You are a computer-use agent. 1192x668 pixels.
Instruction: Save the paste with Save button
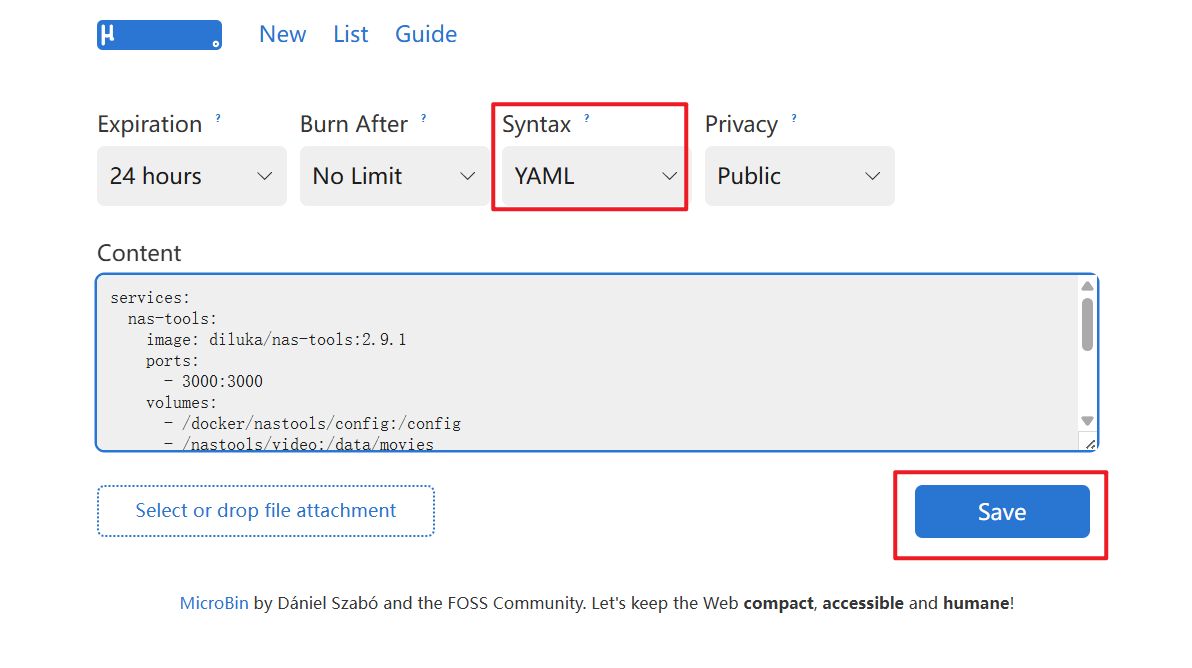coord(1002,511)
